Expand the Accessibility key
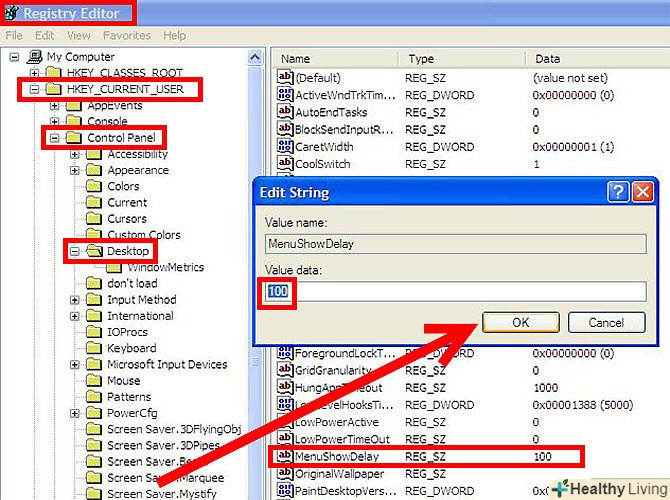This screenshot has width=670, height=500. pos(75,154)
